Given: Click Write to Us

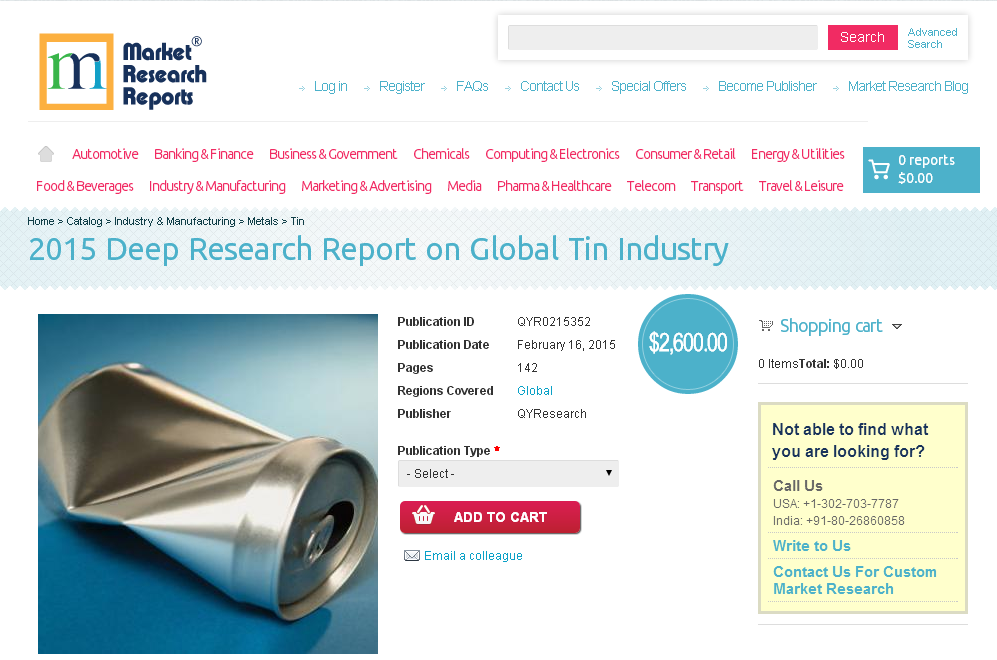Looking at the screenshot, I should pyautogui.click(x=811, y=546).
